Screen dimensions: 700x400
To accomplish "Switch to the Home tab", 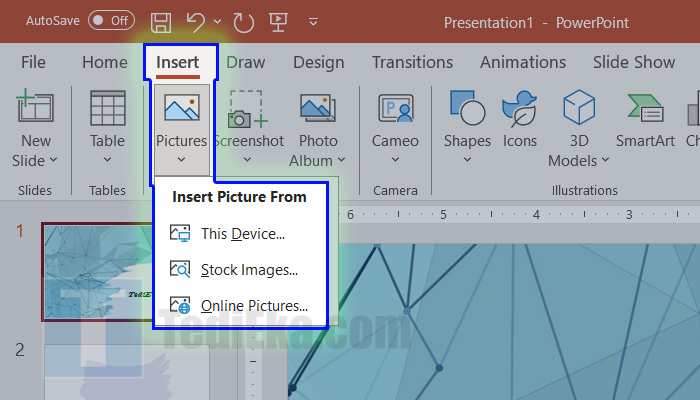I will [x=105, y=62].
